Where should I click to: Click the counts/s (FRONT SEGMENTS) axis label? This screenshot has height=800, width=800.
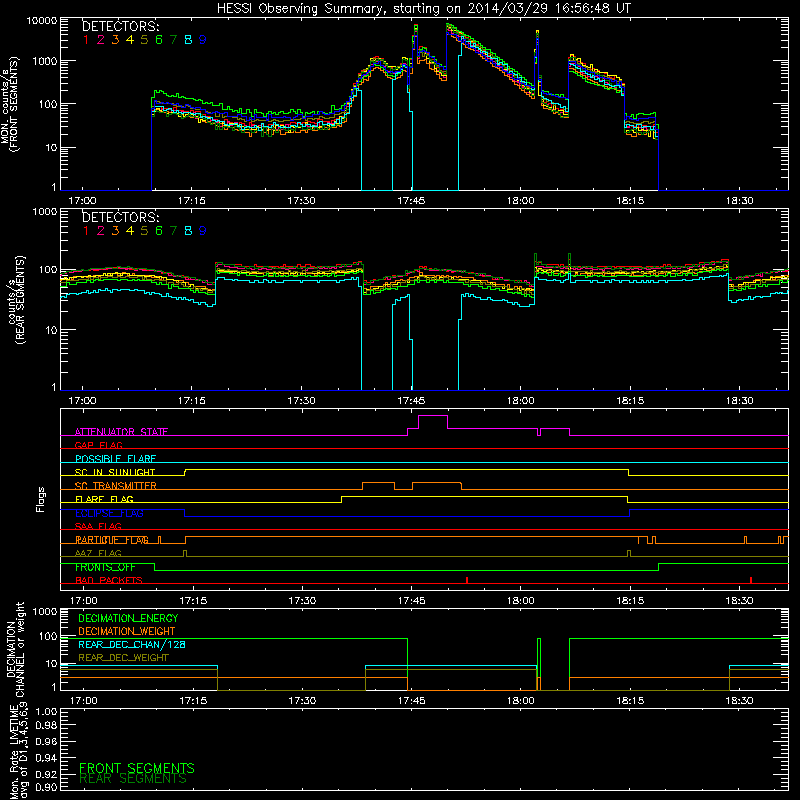coord(10,105)
